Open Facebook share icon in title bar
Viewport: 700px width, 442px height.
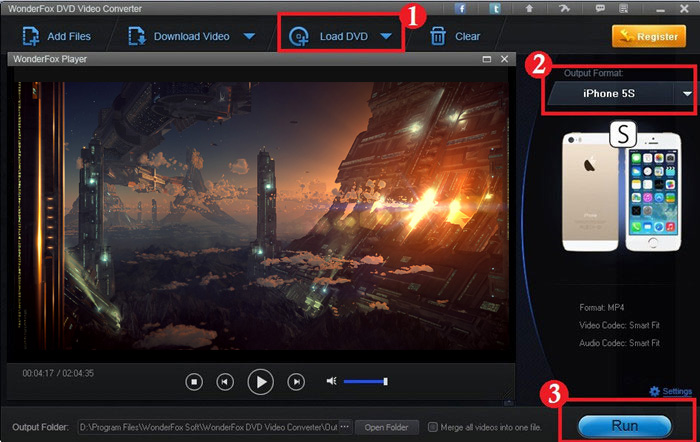click(x=460, y=8)
